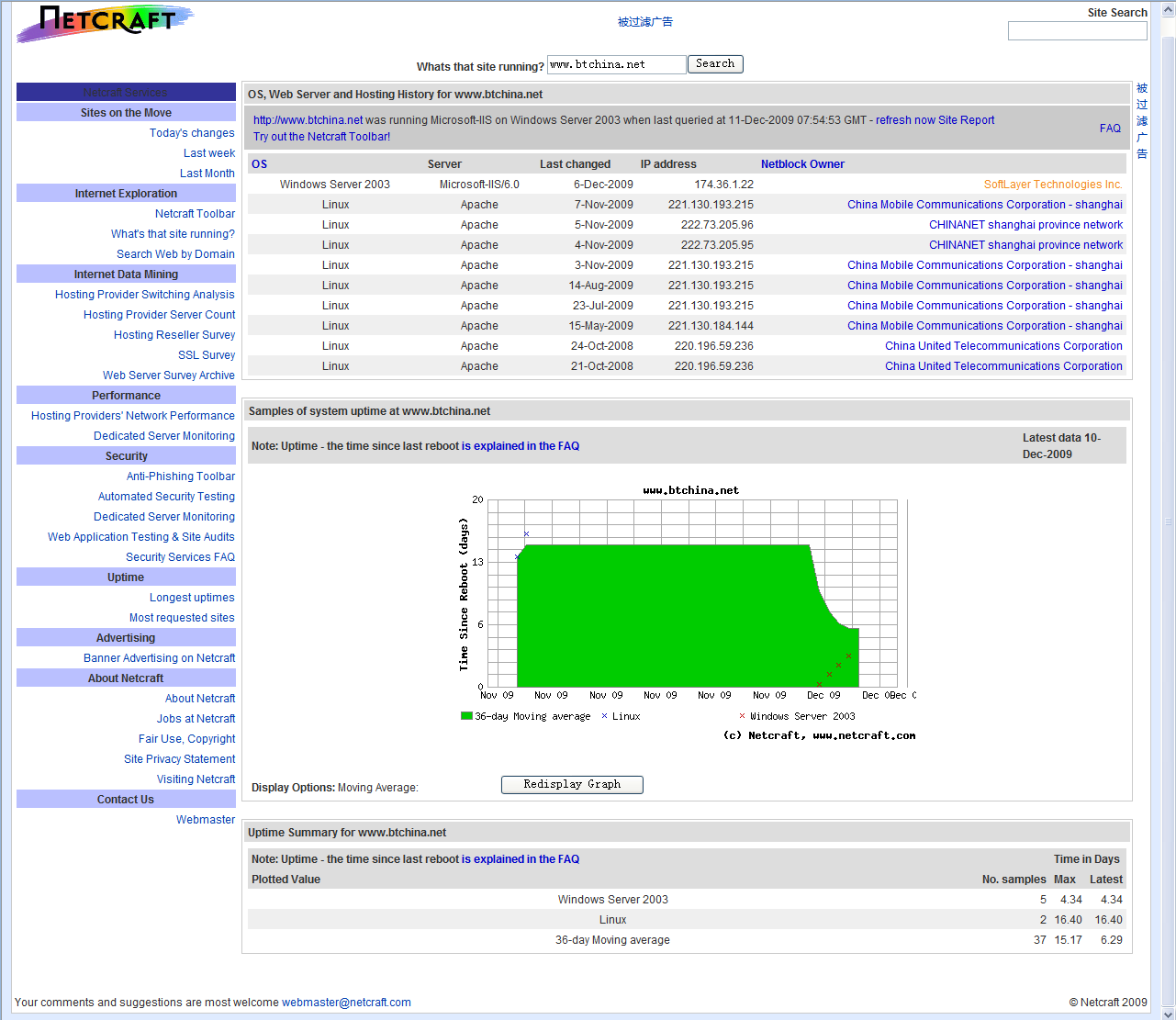Click the site query input field
Viewport: 1176px width, 1020px height.
coord(616,64)
